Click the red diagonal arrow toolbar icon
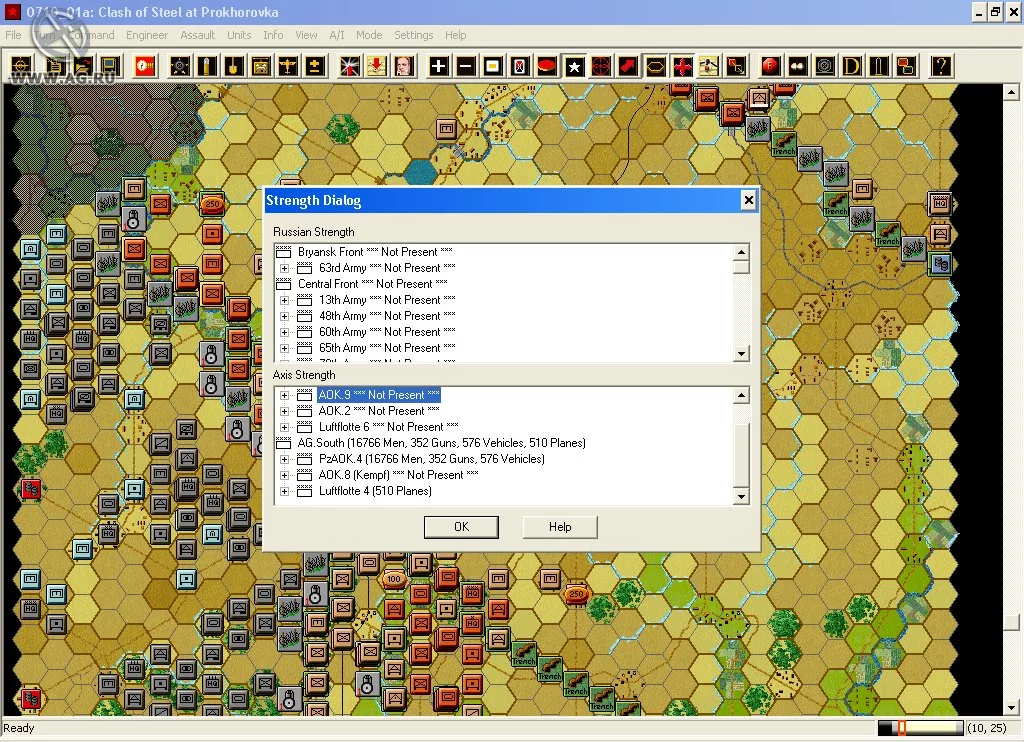1024x742 pixels. tap(628, 66)
